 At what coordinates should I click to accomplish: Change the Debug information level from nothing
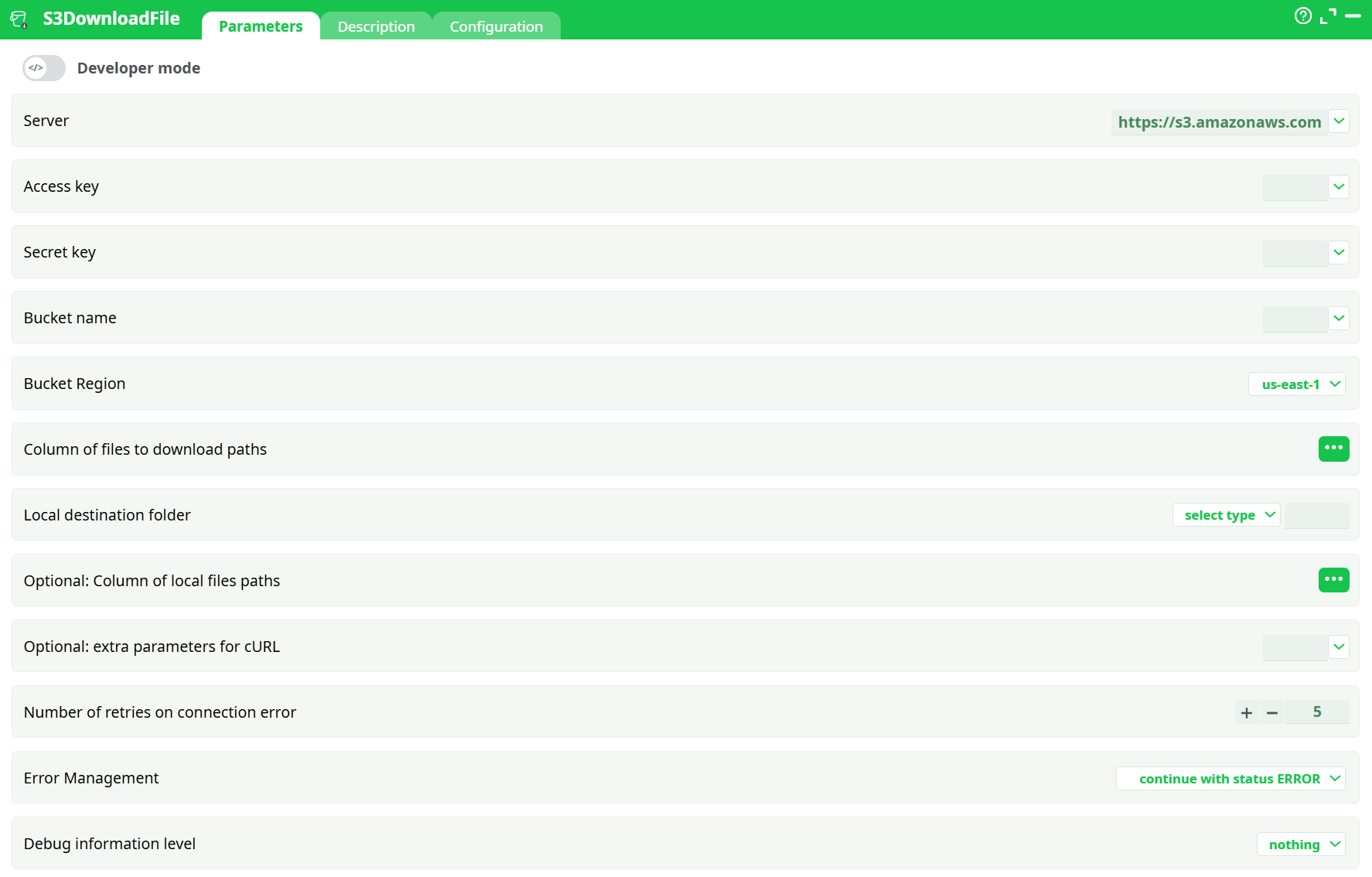1301,844
